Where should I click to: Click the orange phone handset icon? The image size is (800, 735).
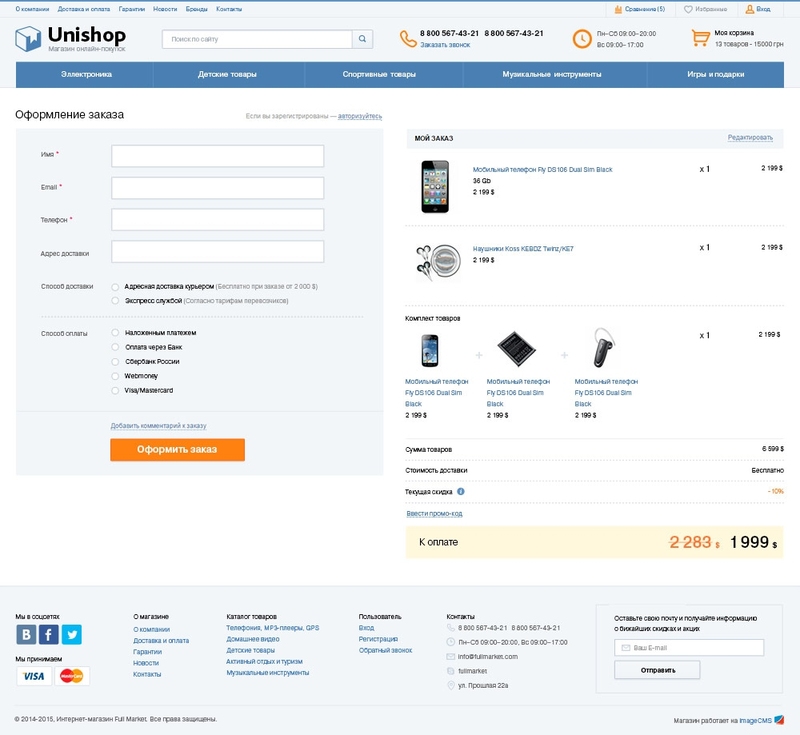[407, 39]
